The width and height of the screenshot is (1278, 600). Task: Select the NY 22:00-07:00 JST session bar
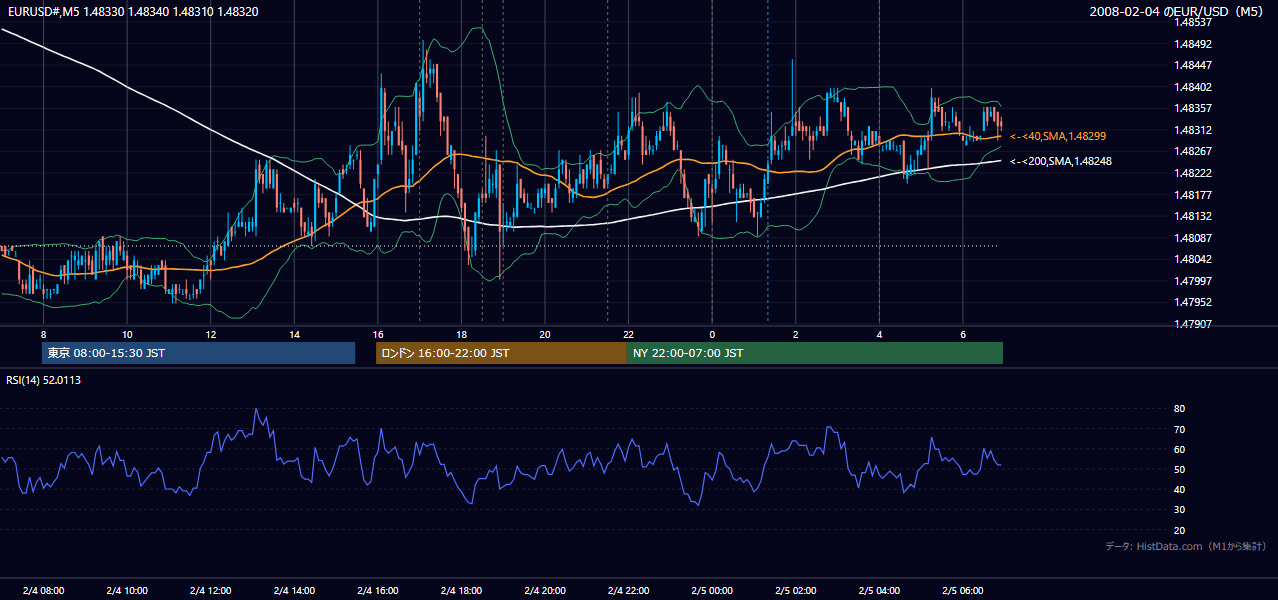coord(815,353)
